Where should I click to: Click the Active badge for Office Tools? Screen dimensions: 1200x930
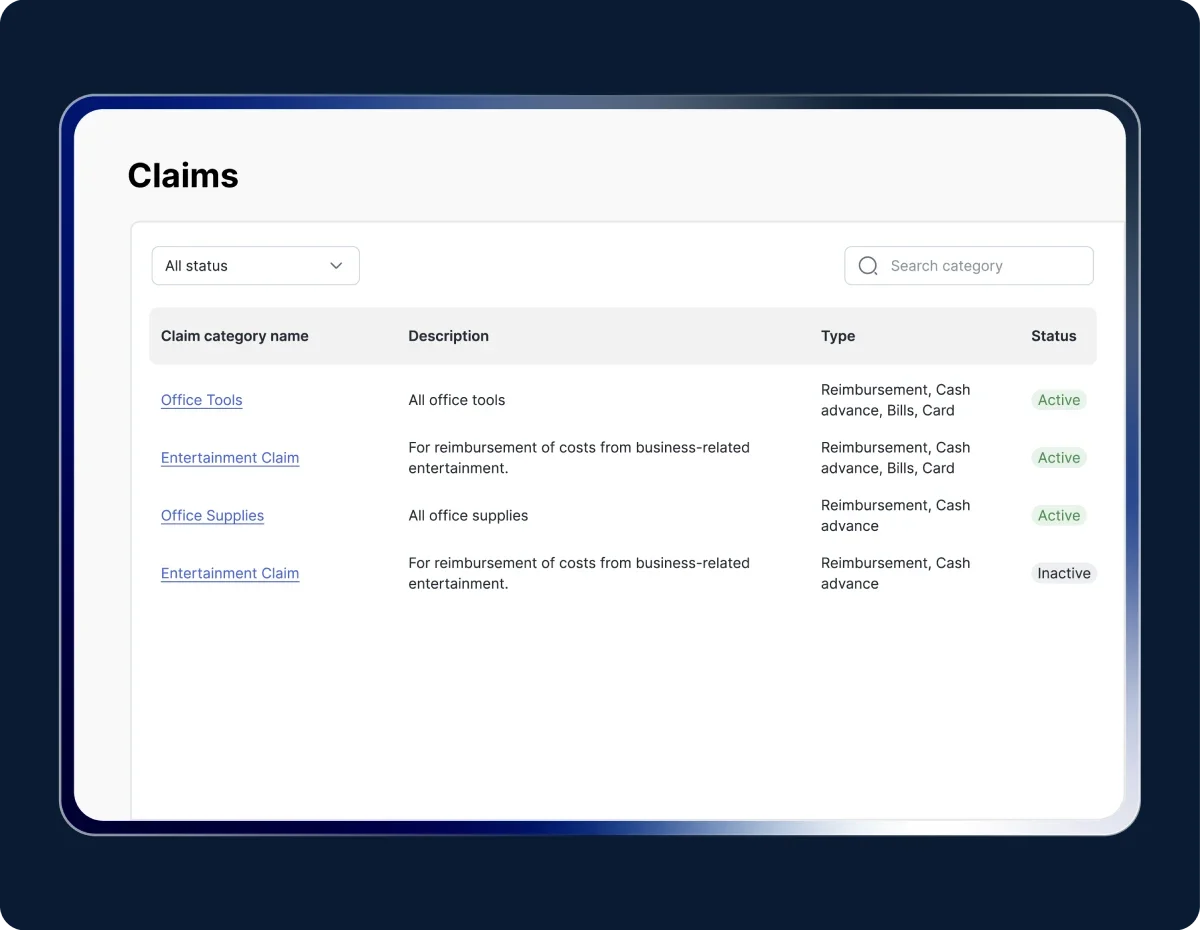point(1058,400)
